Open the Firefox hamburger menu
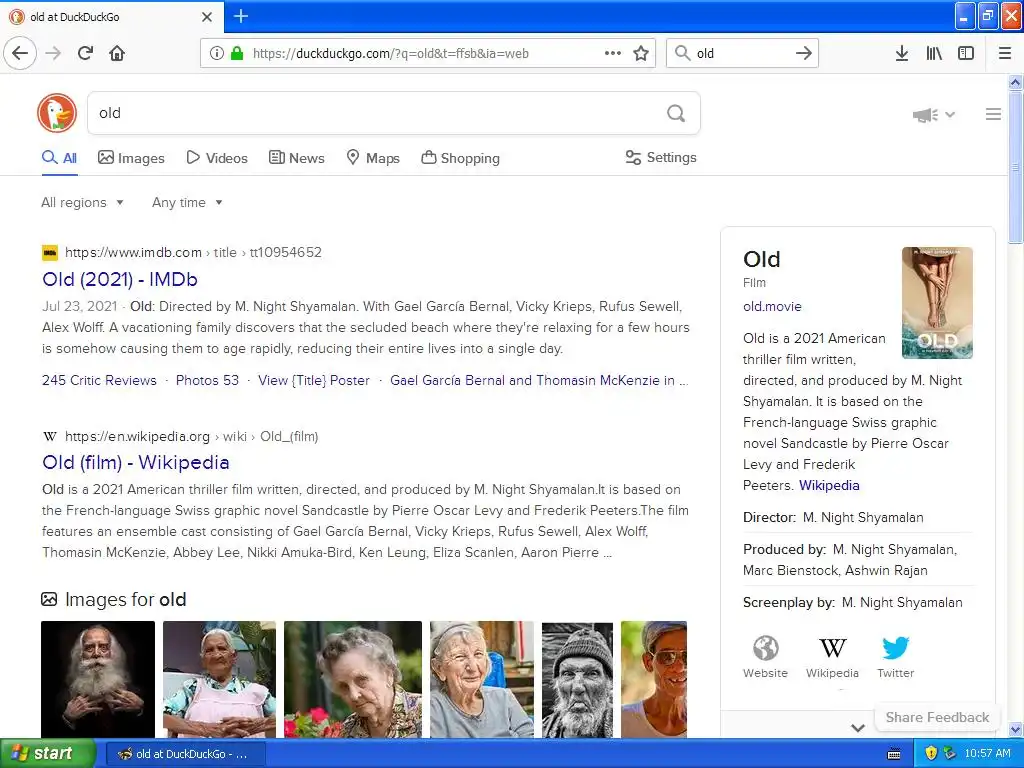Image resolution: width=1024 pixels, height=768 pixels. coord(1005,54)
